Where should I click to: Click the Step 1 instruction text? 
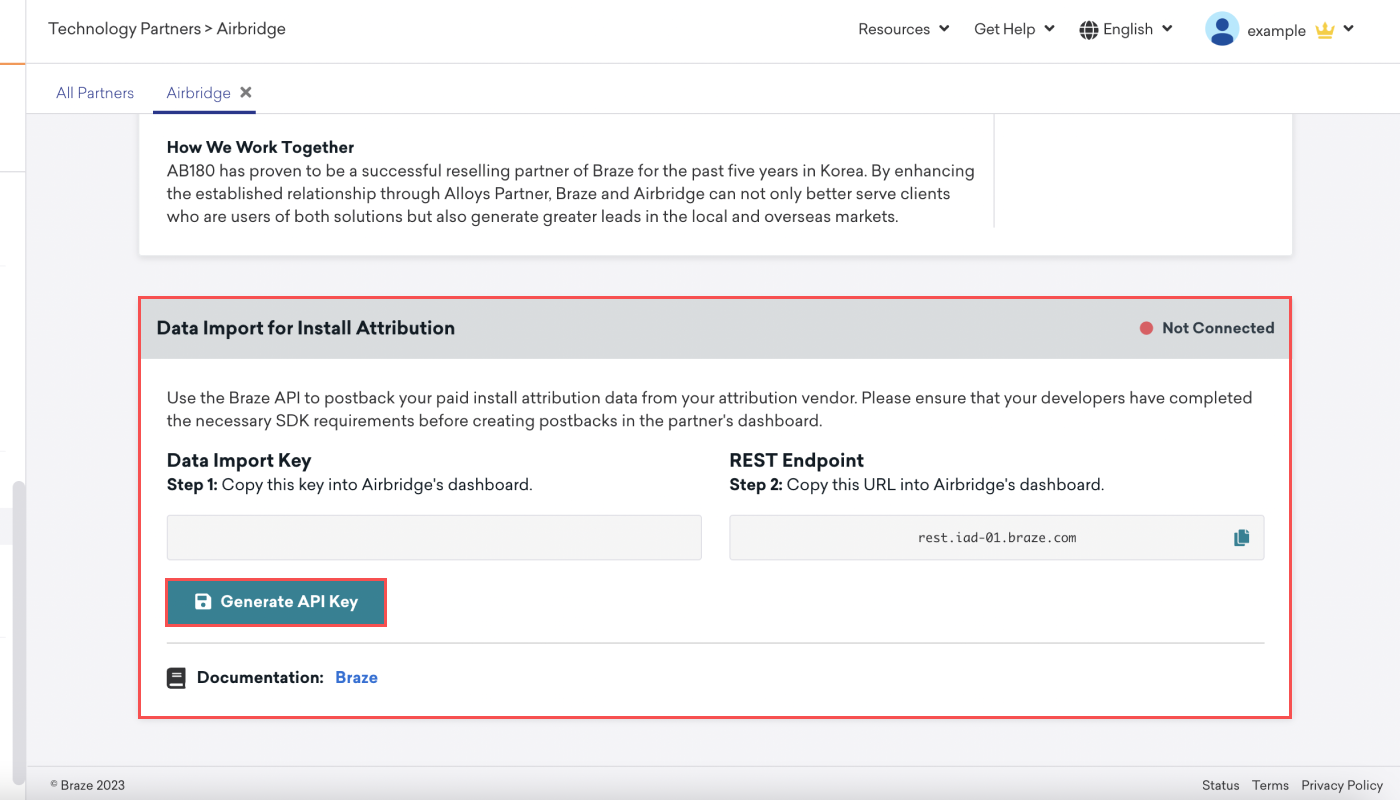coord(350,485)
